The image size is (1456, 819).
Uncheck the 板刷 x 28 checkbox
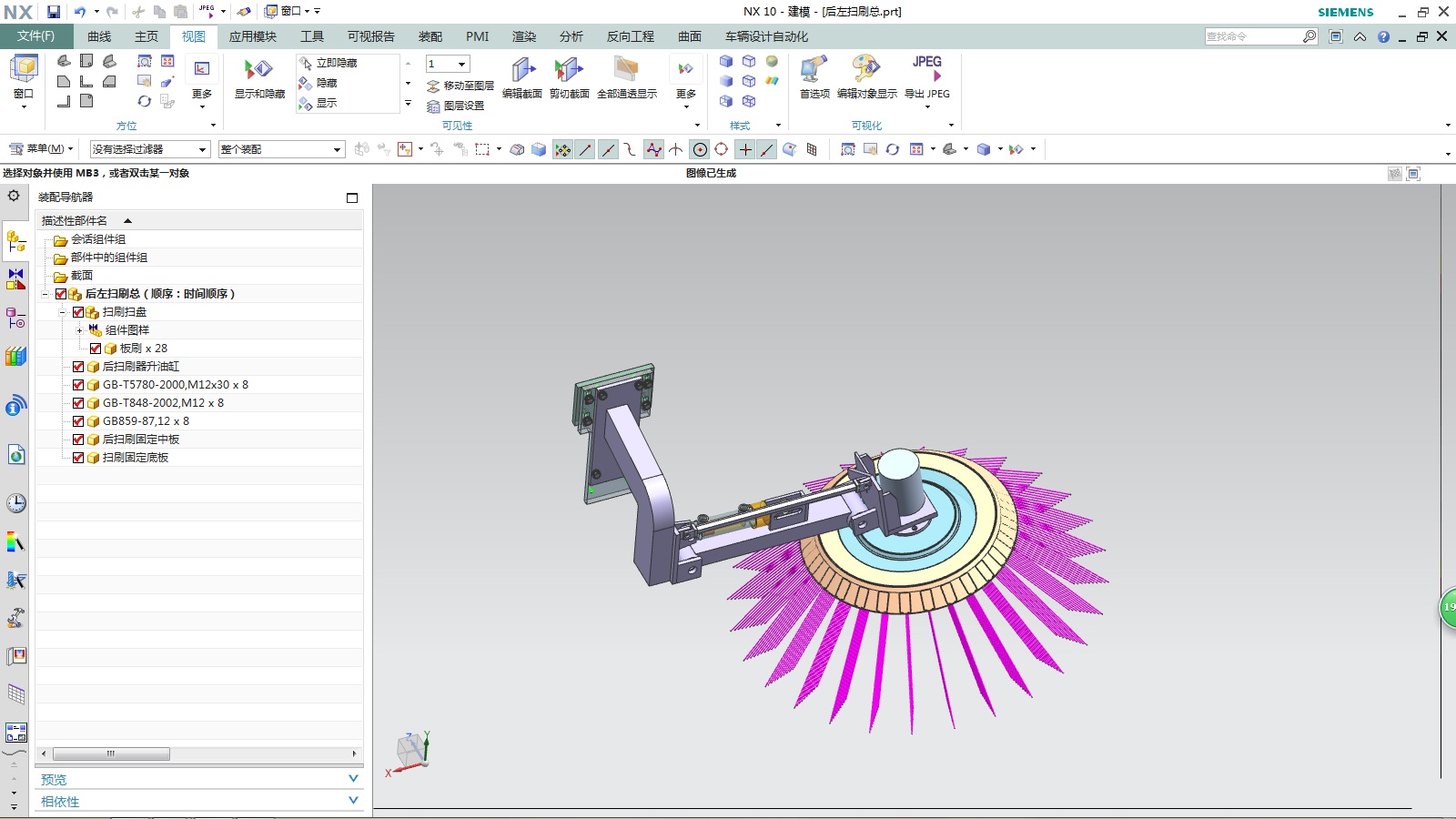[x=96, y=349]
